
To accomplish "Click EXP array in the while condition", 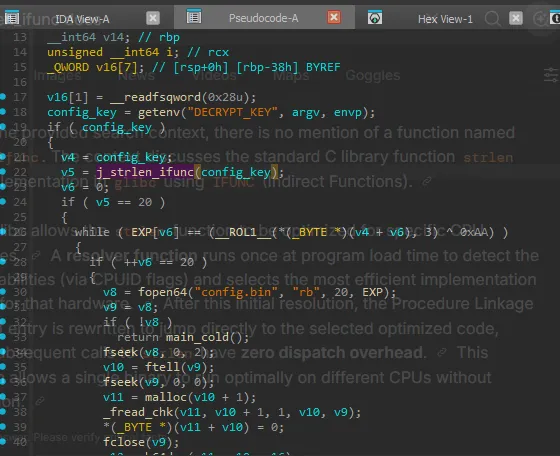I will pos(141,232).
